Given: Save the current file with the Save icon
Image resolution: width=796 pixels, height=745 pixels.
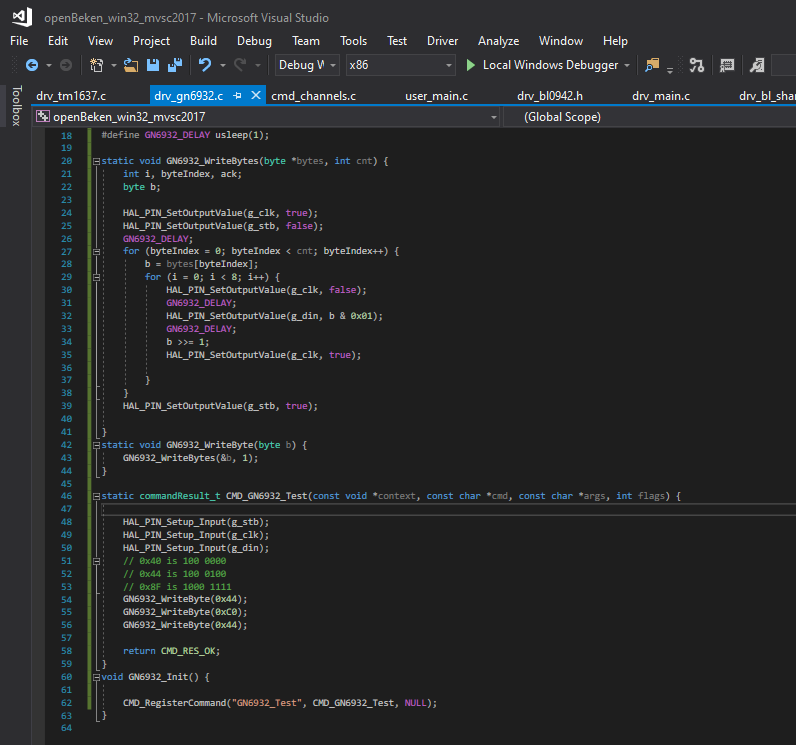Looking at the screenshot, I should [x=153, y=65].
